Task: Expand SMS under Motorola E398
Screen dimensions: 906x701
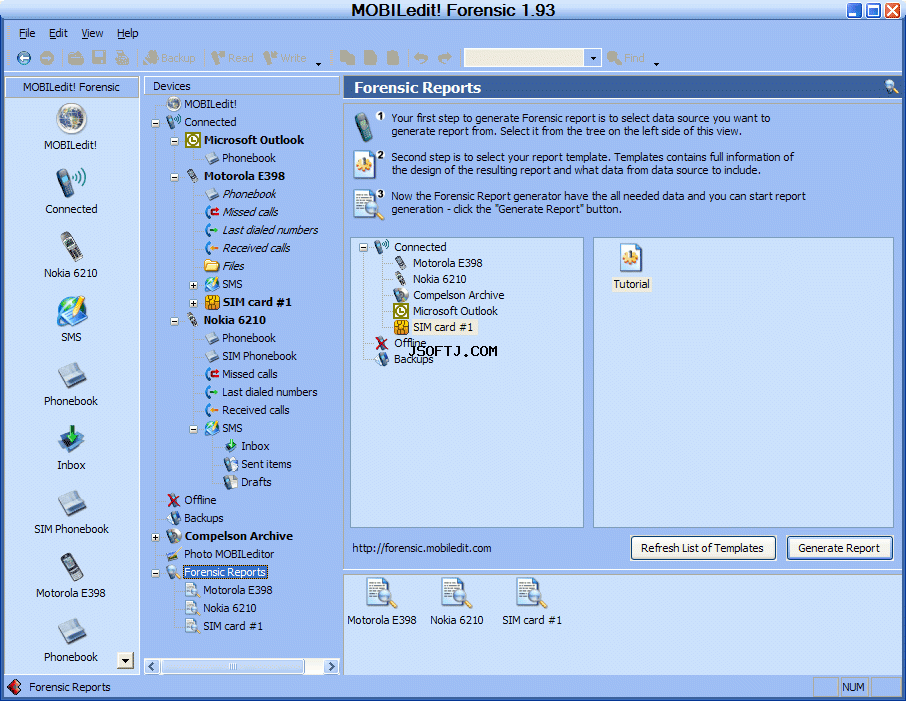Action: pyautogui.click(x=194, y=285)
